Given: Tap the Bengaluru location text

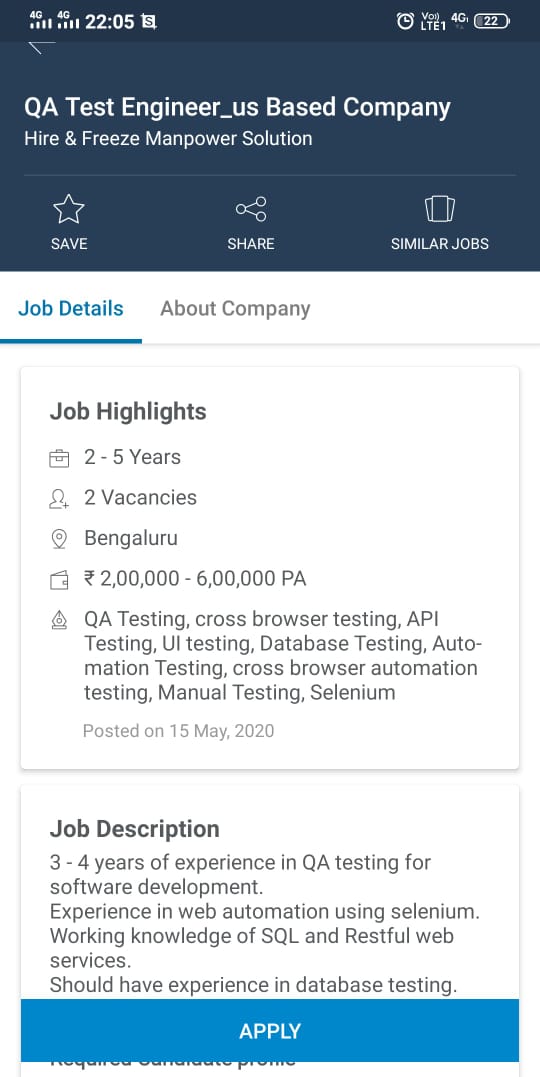Looking at the screenshot, I should point(131,538).
